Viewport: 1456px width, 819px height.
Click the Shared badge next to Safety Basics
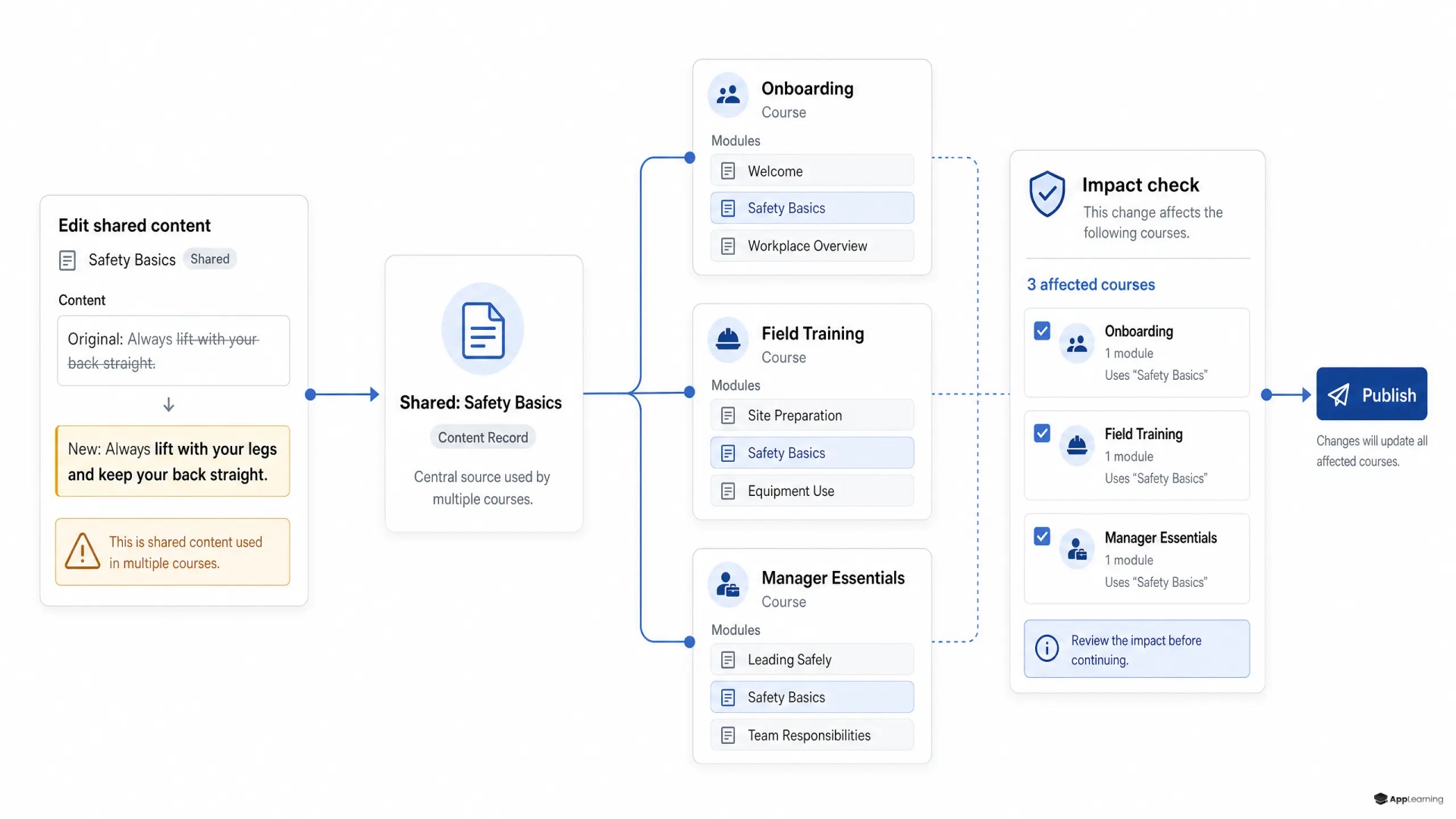(210, 259)
